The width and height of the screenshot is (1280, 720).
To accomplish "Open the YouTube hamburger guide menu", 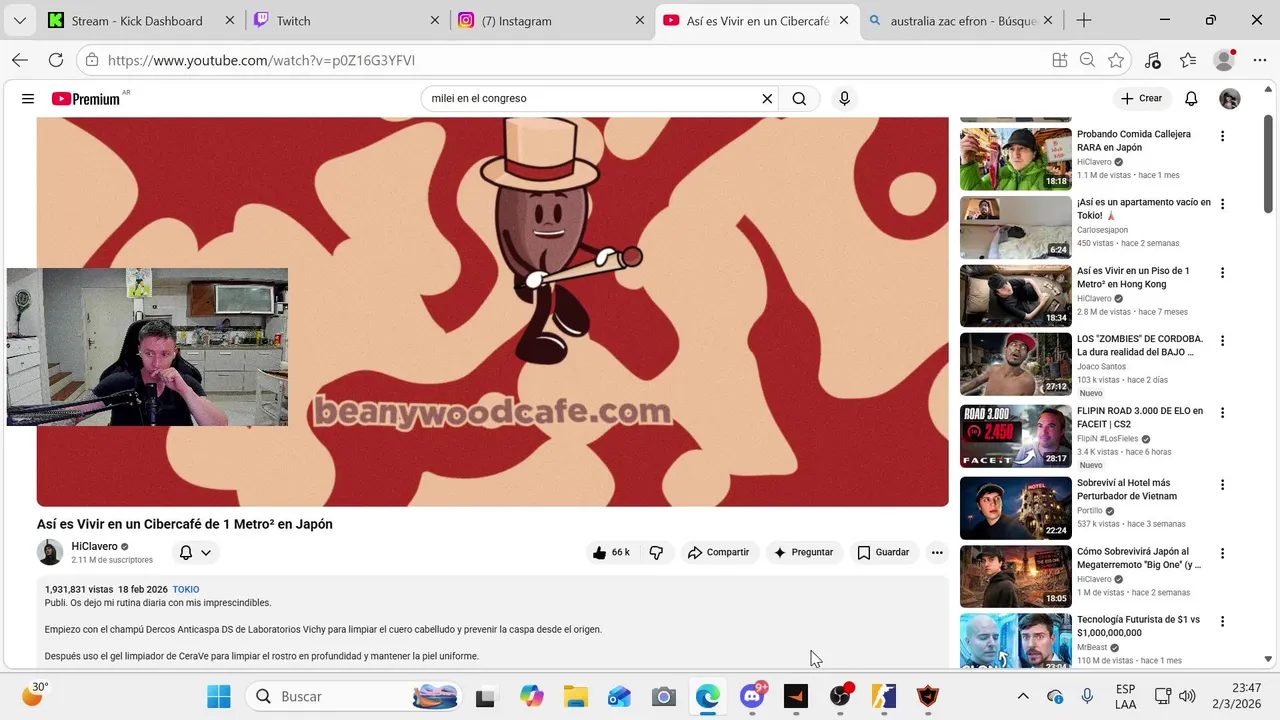I will click(x=28, y=98).
